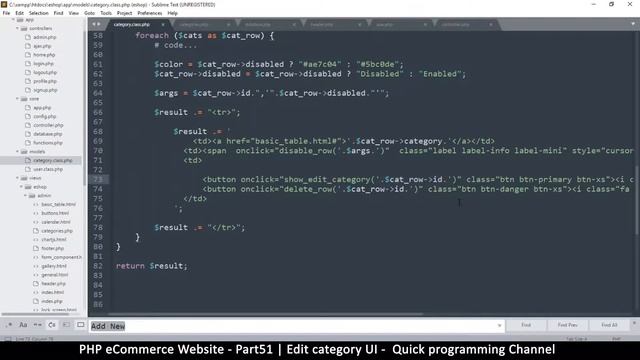This screenshot has height=360, width=640.
Task: Open home.php in sidebar
Action: point(44,55)
